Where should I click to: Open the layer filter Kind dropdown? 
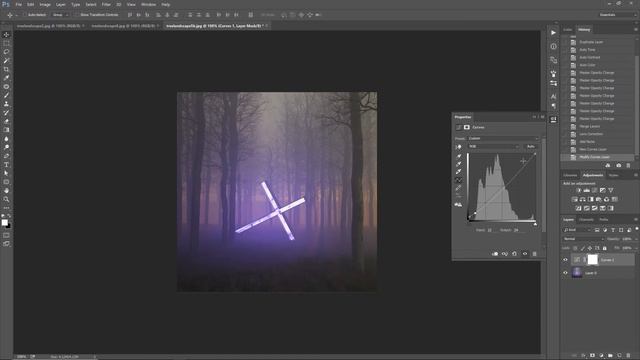tap(577, 230)
